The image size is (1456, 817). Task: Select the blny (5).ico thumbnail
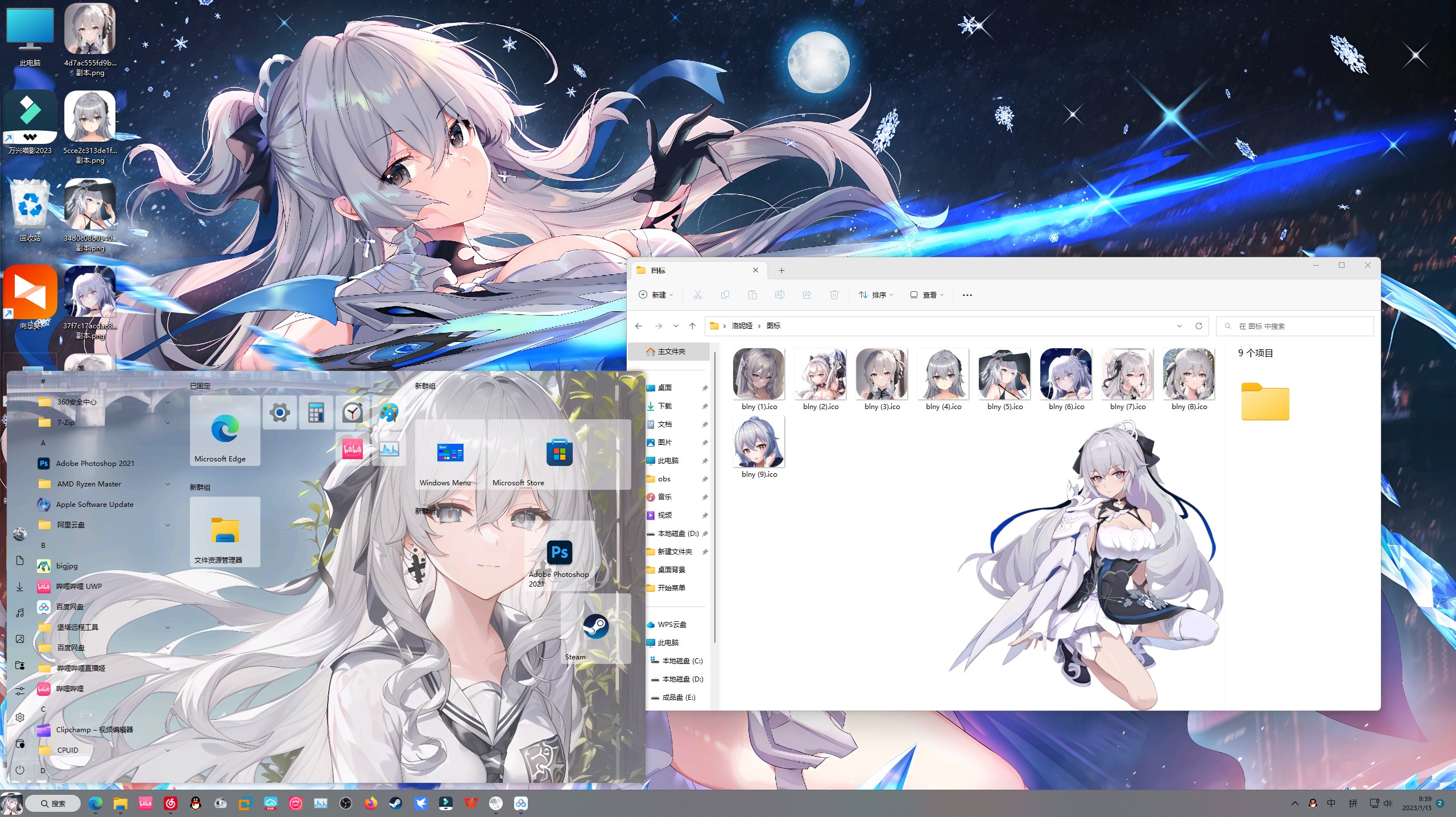coord(1004,374)
